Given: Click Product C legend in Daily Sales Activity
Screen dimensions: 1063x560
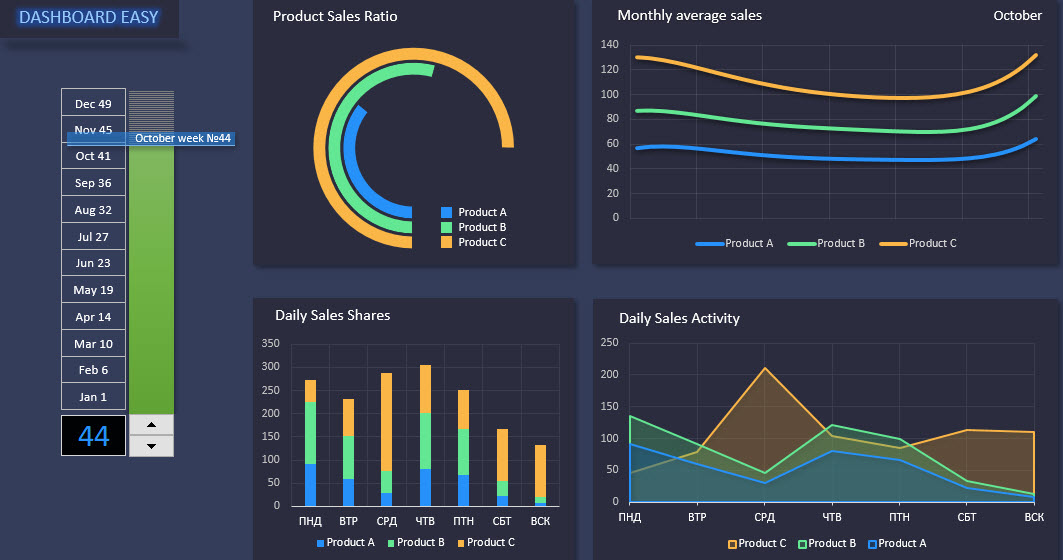Looking at the screenshot, I should 757,543.
